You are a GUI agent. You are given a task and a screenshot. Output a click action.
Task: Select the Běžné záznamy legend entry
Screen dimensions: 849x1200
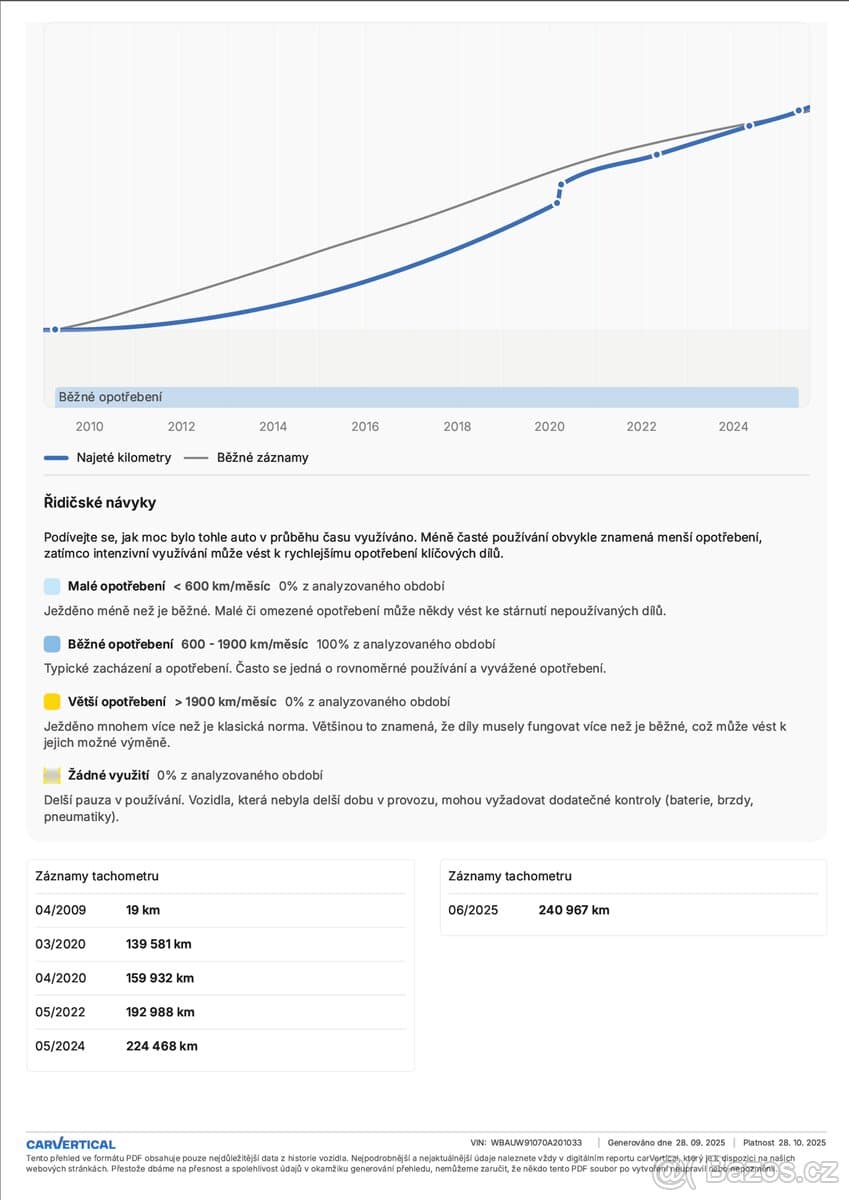246,458
